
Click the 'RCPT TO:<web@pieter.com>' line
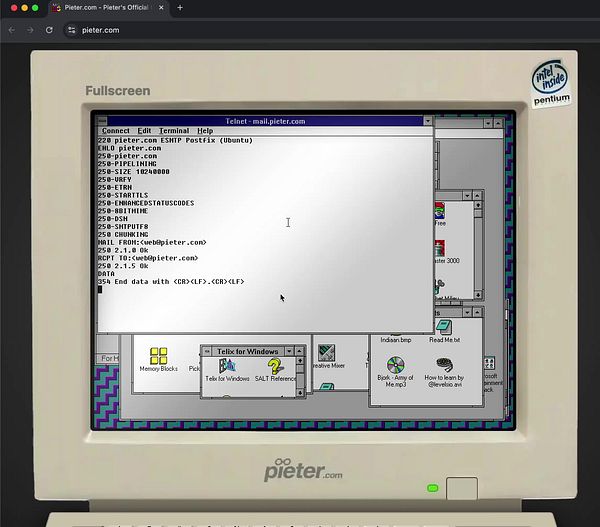(148, 258)
